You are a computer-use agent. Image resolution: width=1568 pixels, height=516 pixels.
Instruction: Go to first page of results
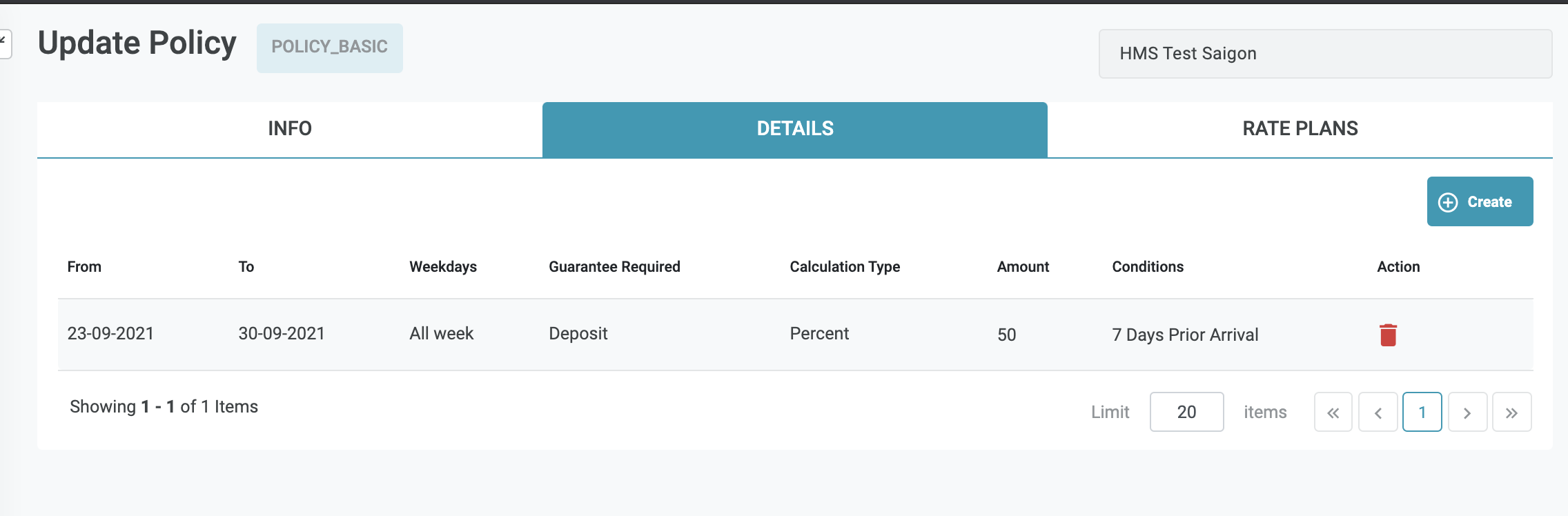click(x=1333, y=413)
